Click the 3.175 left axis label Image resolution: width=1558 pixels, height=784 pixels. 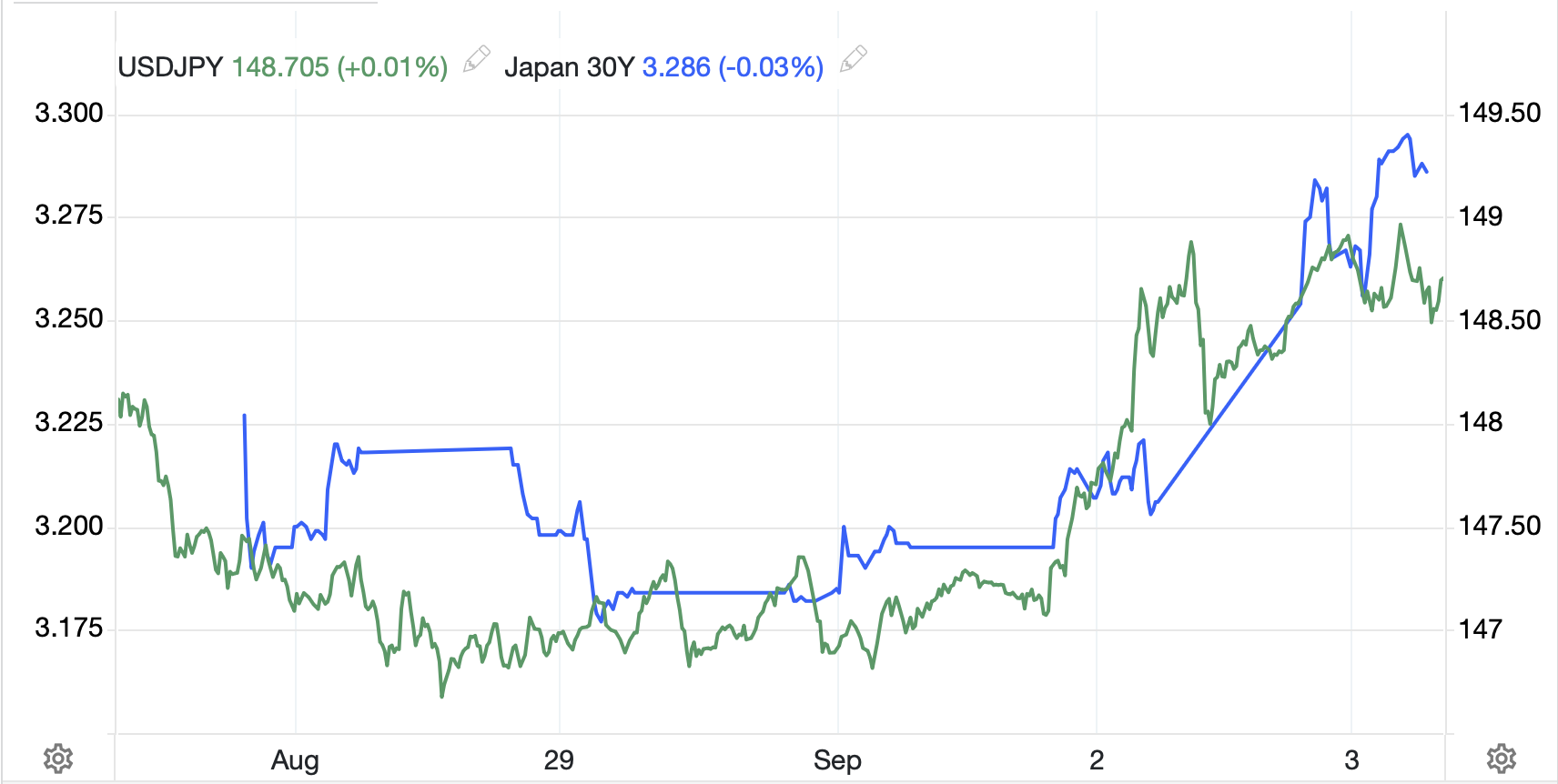[x=69, y=628]
